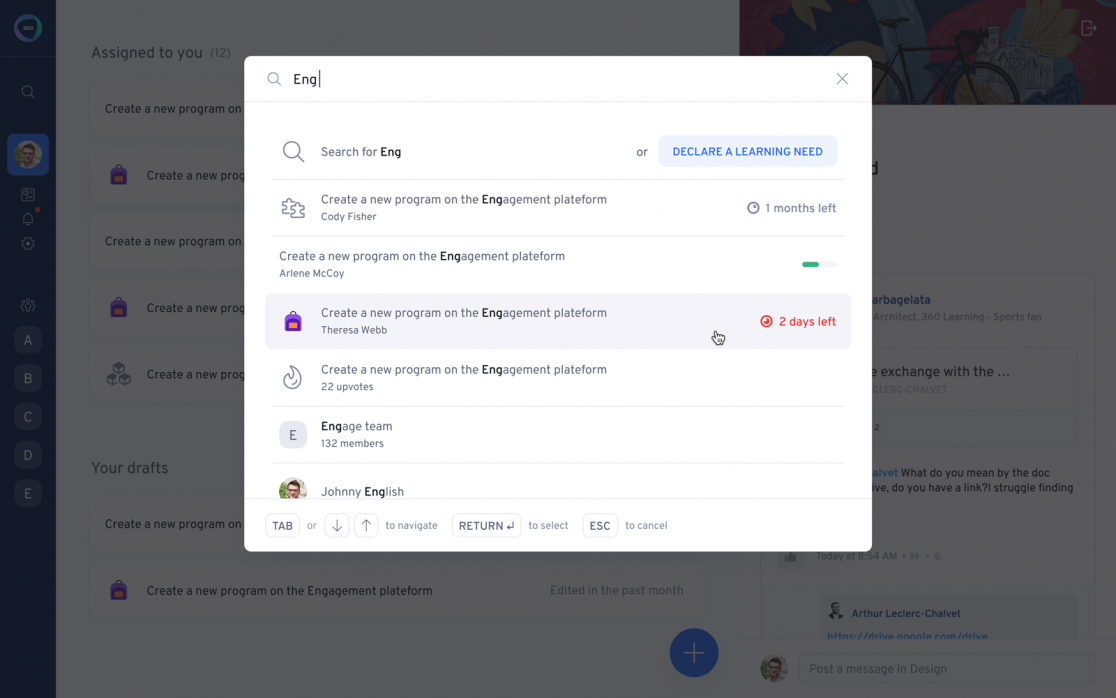1116x698 pixels.
Task: Open search from the left sidebar
Action: pyautogui.click(x=28, y=92)
